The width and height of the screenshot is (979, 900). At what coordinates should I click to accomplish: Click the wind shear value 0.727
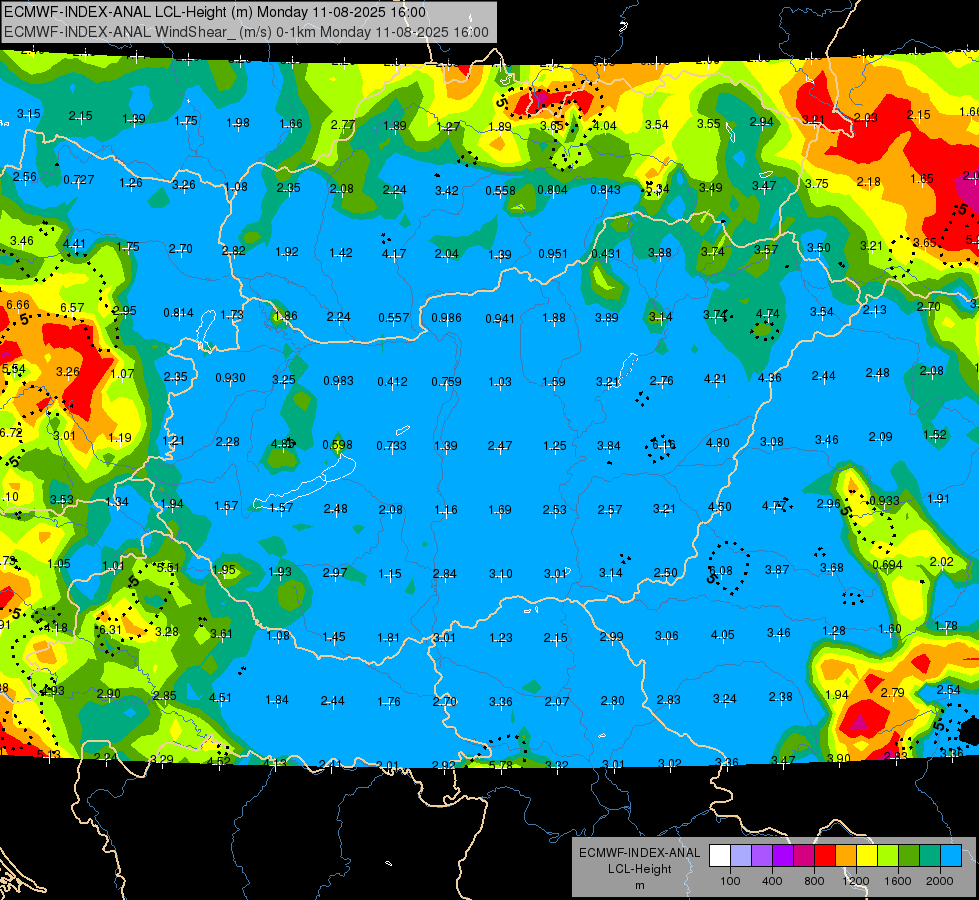coord(79,180)
